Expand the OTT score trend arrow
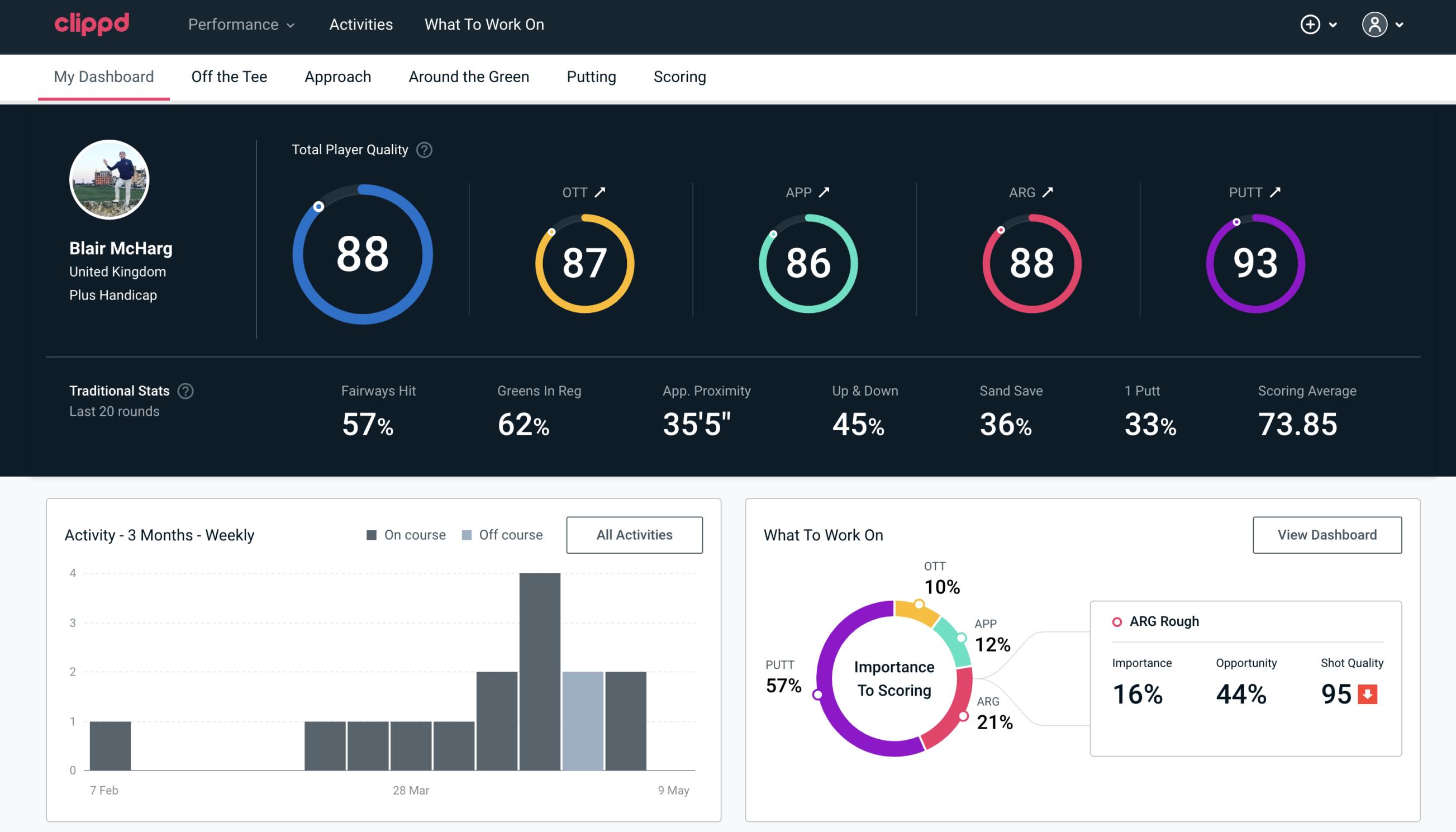 pyautogui.click(x=600, y=192)
